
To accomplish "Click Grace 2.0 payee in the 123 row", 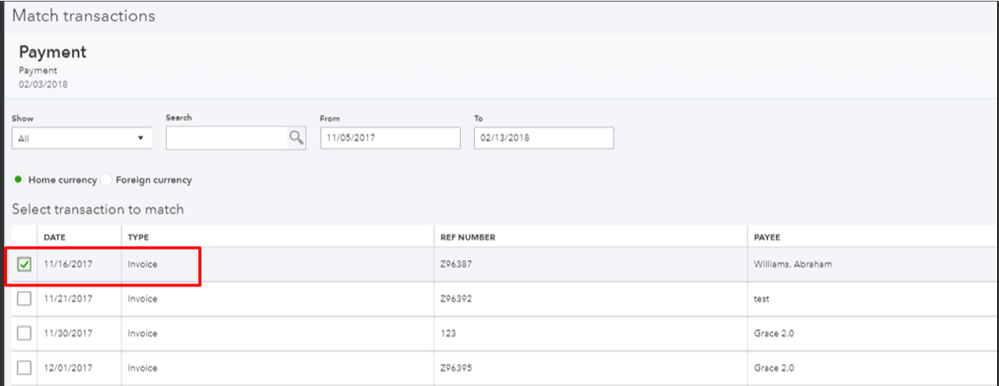I will pos(773,333).
